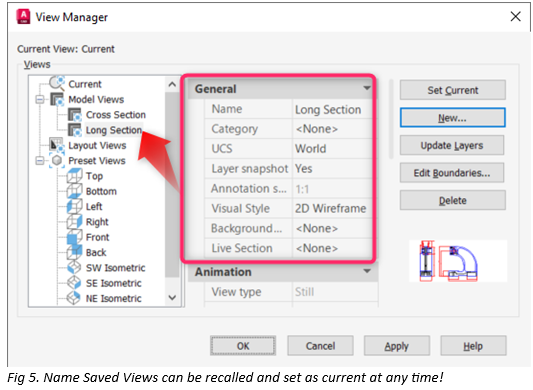
Task: Click the Front preset view cube icon
Action: [74, 237]
